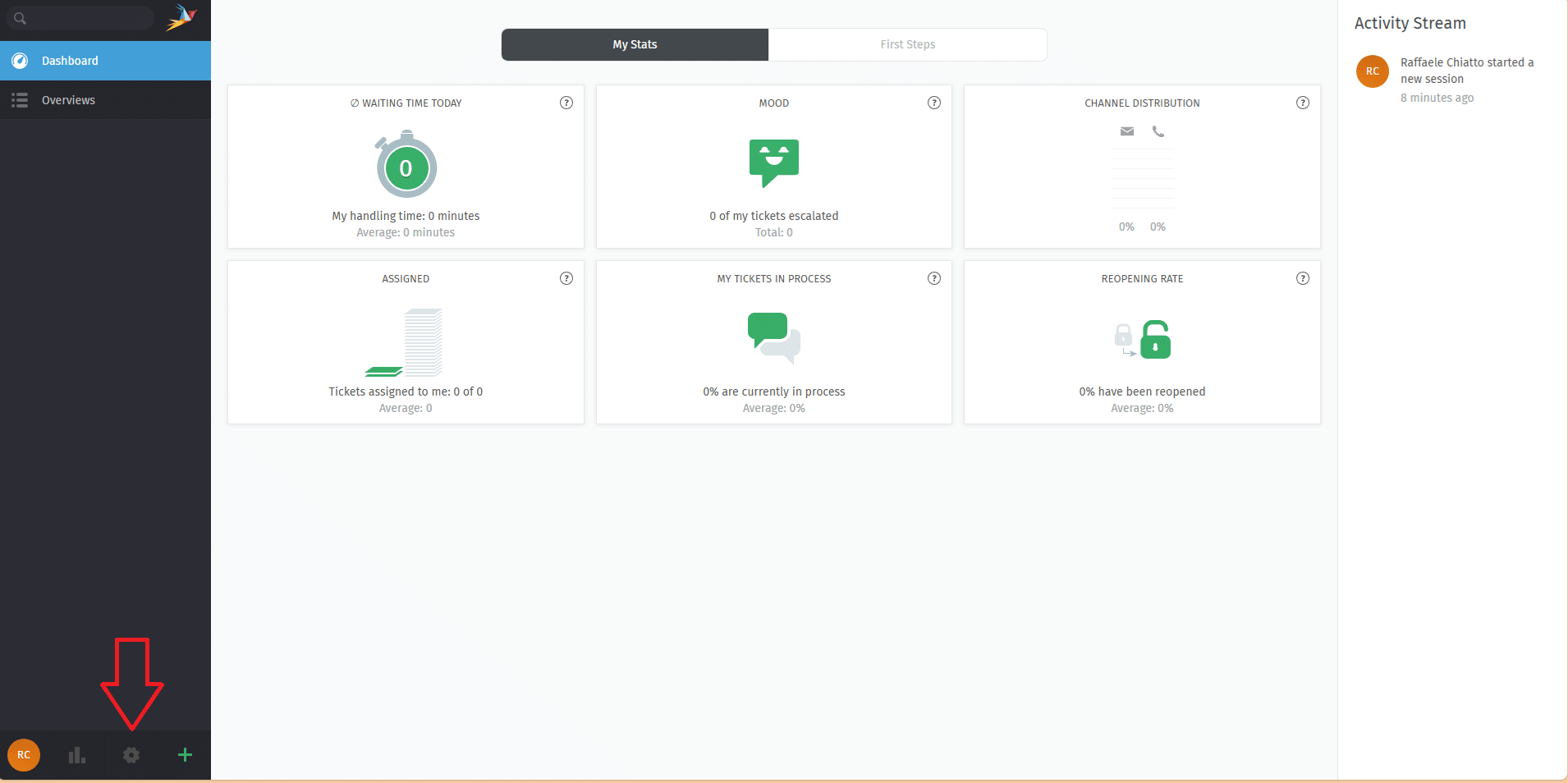Switch to the First Steps tab
Screen dimensions: 1568x783
click(x=907, y=44)
